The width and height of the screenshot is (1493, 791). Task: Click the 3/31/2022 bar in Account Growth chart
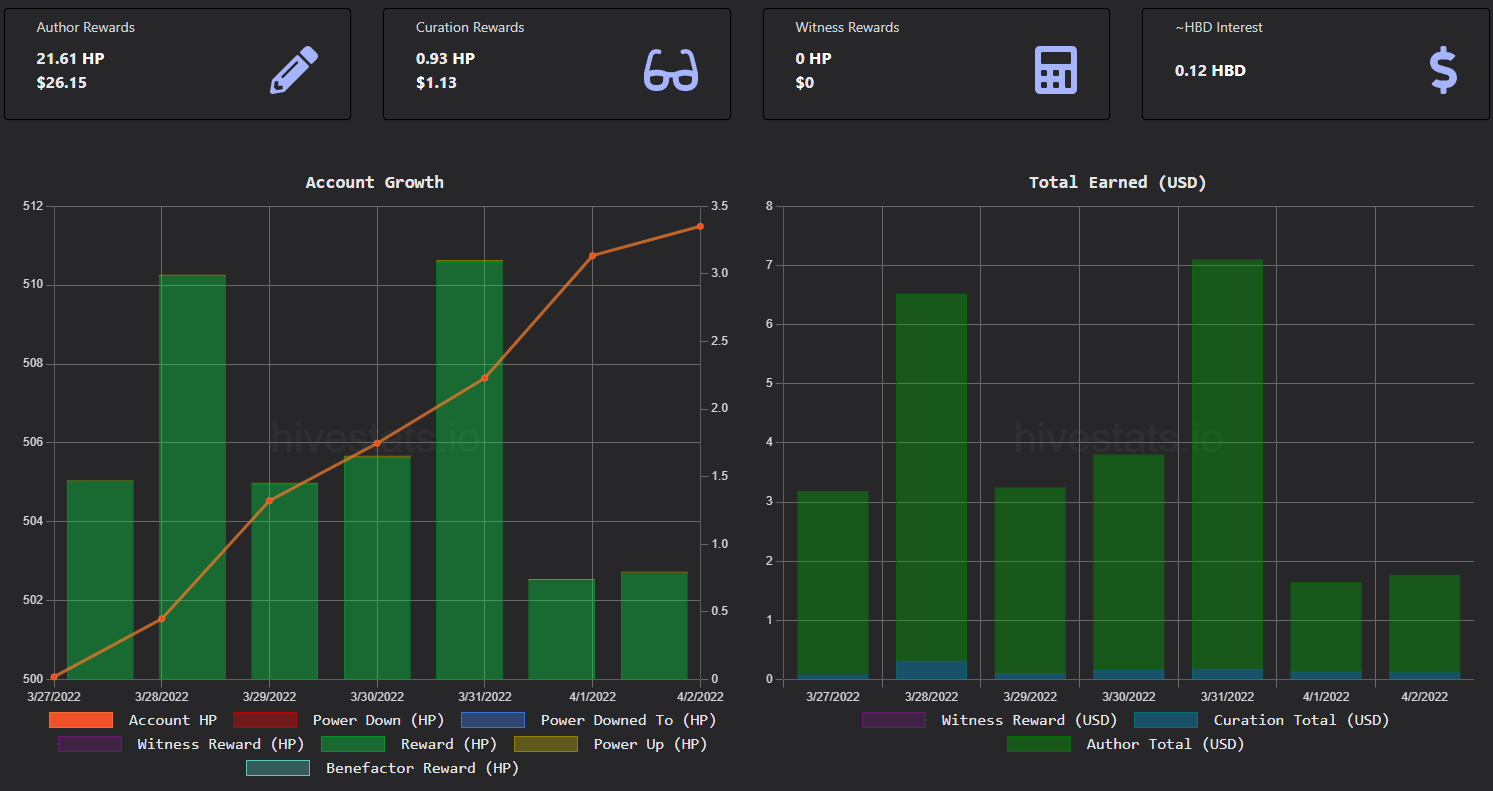coord(469,470)
